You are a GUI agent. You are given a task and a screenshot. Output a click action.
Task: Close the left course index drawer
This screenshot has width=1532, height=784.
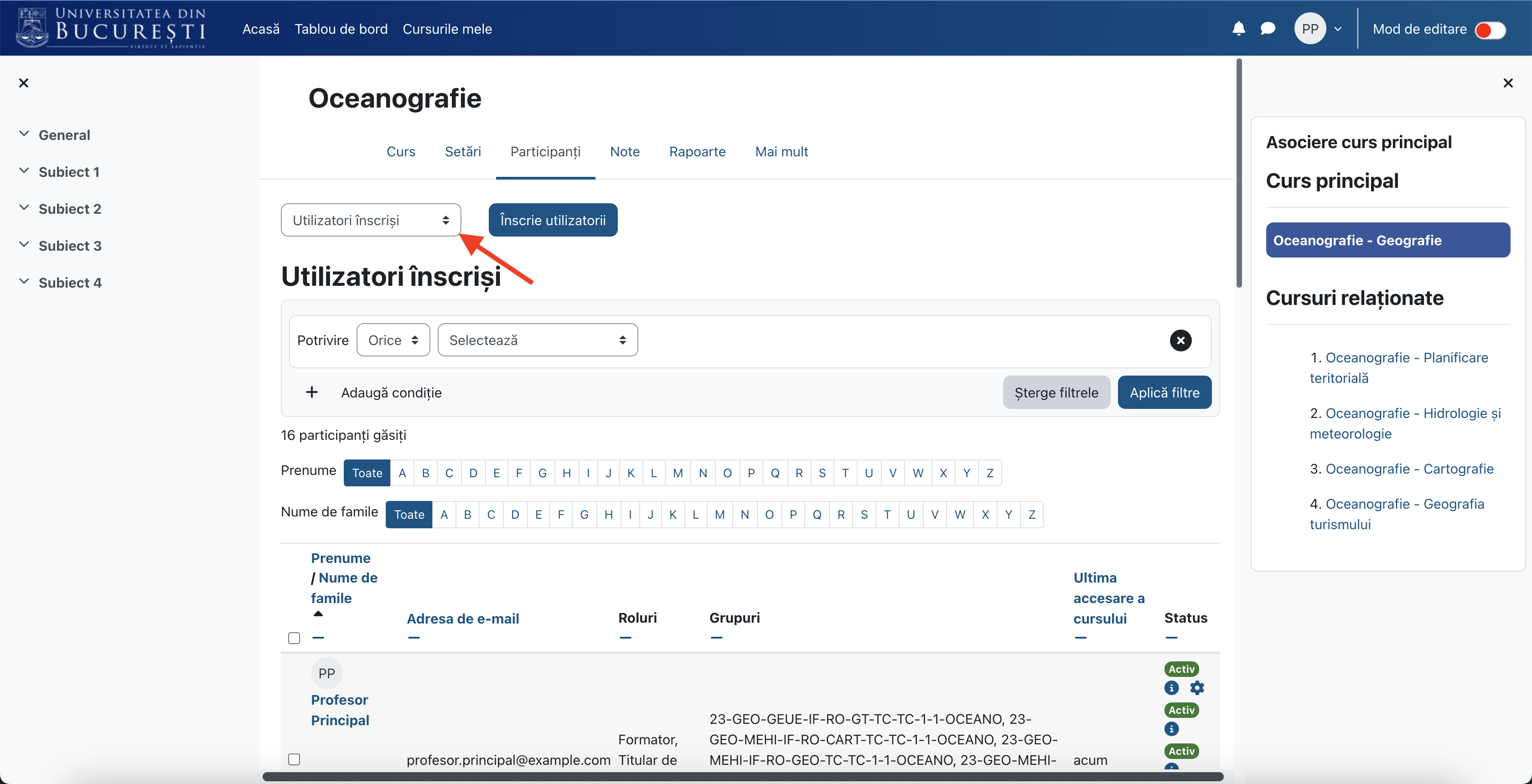[24, 83]
